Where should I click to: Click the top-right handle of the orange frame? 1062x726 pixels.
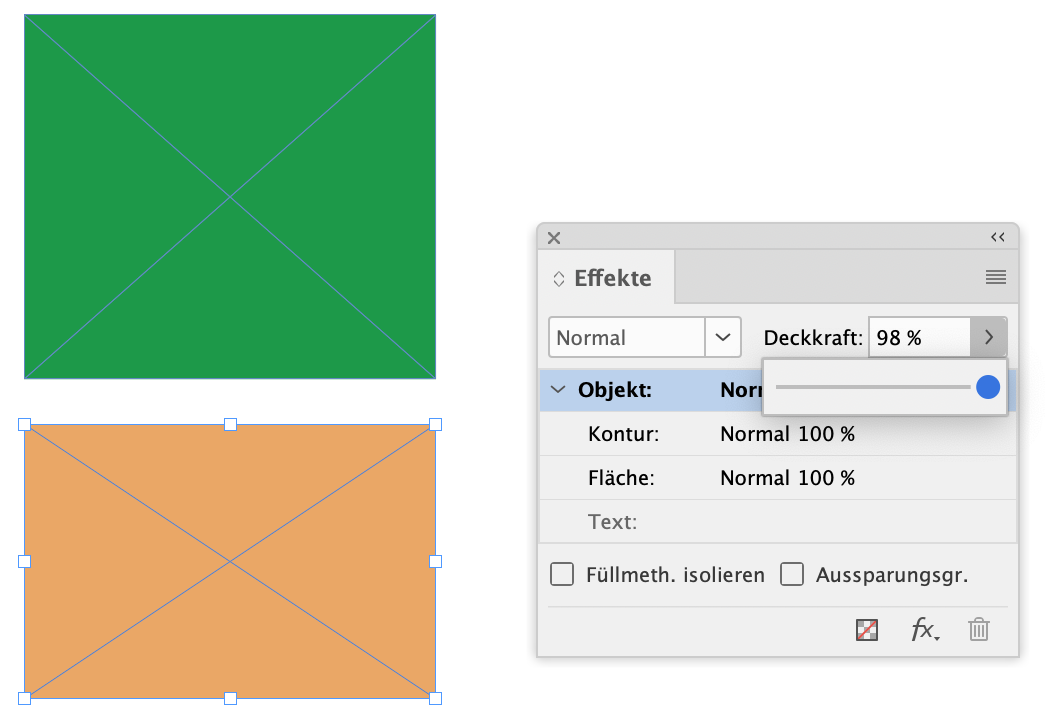pyautogui.click(x=435, y=425)
